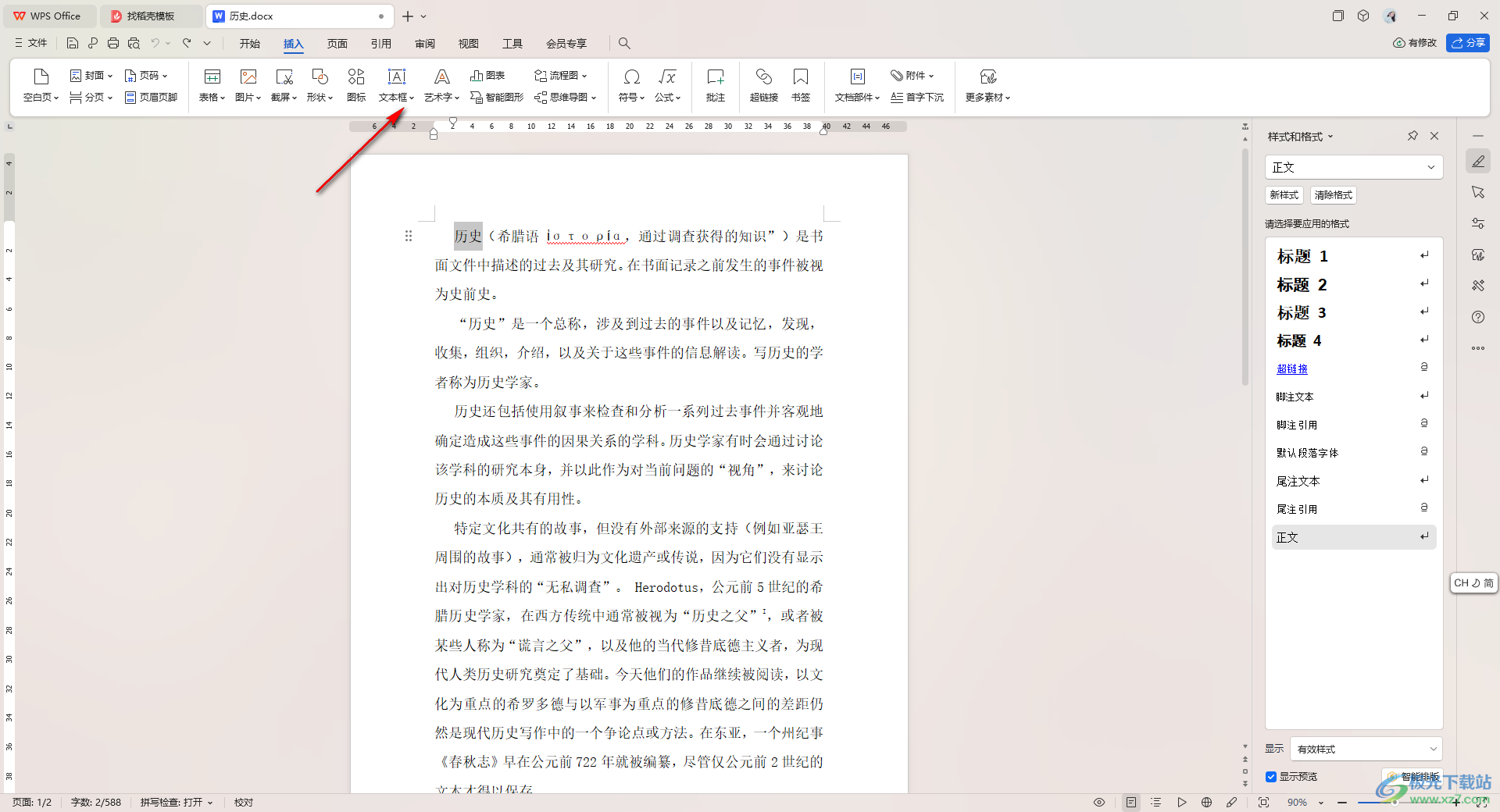Close the styles and formatting pane
Viewport: 1500px width, 812px height.
click(x=1434, y=136)
